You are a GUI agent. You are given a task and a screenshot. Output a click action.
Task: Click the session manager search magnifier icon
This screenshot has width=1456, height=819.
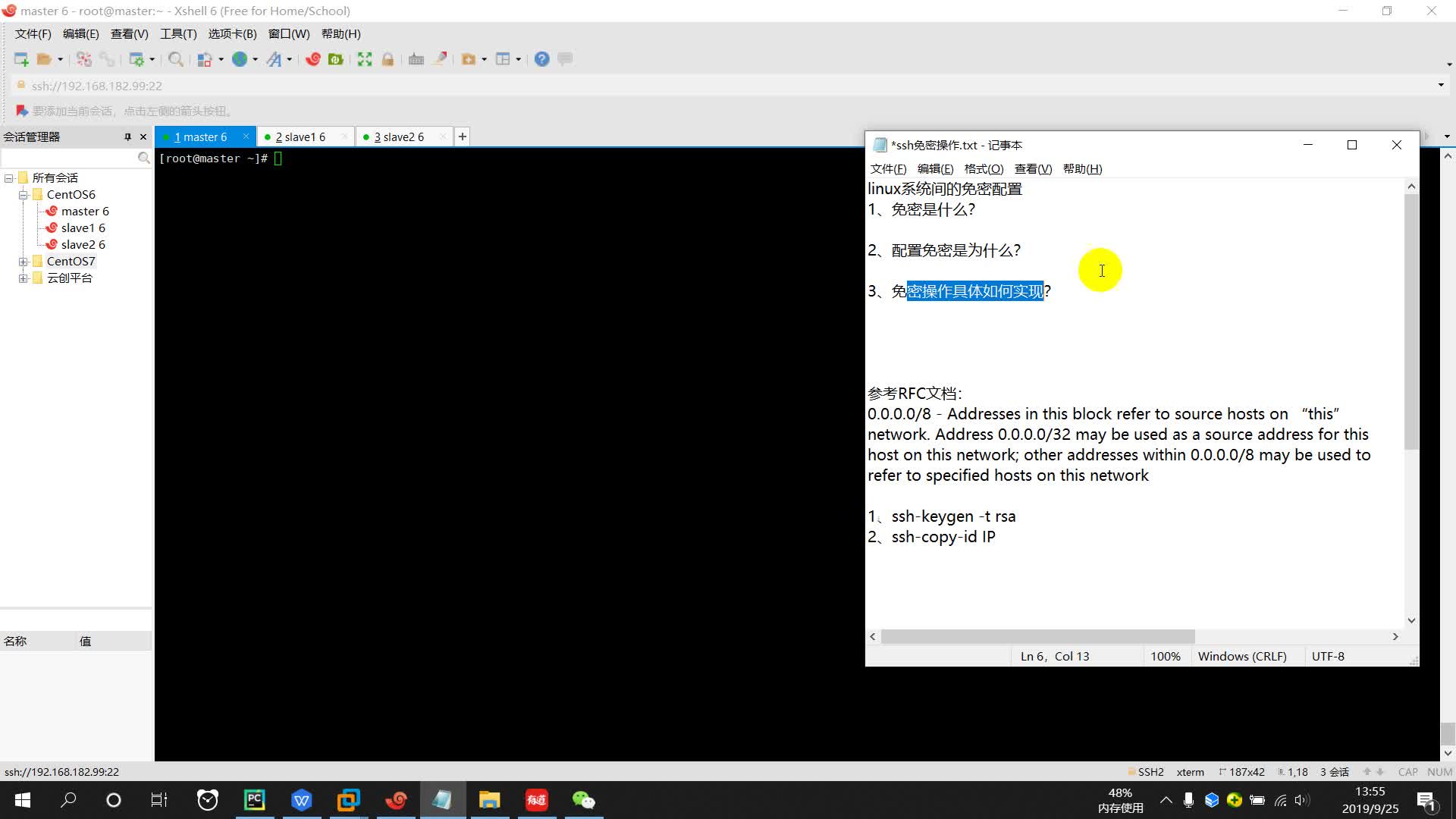point(143,158)
